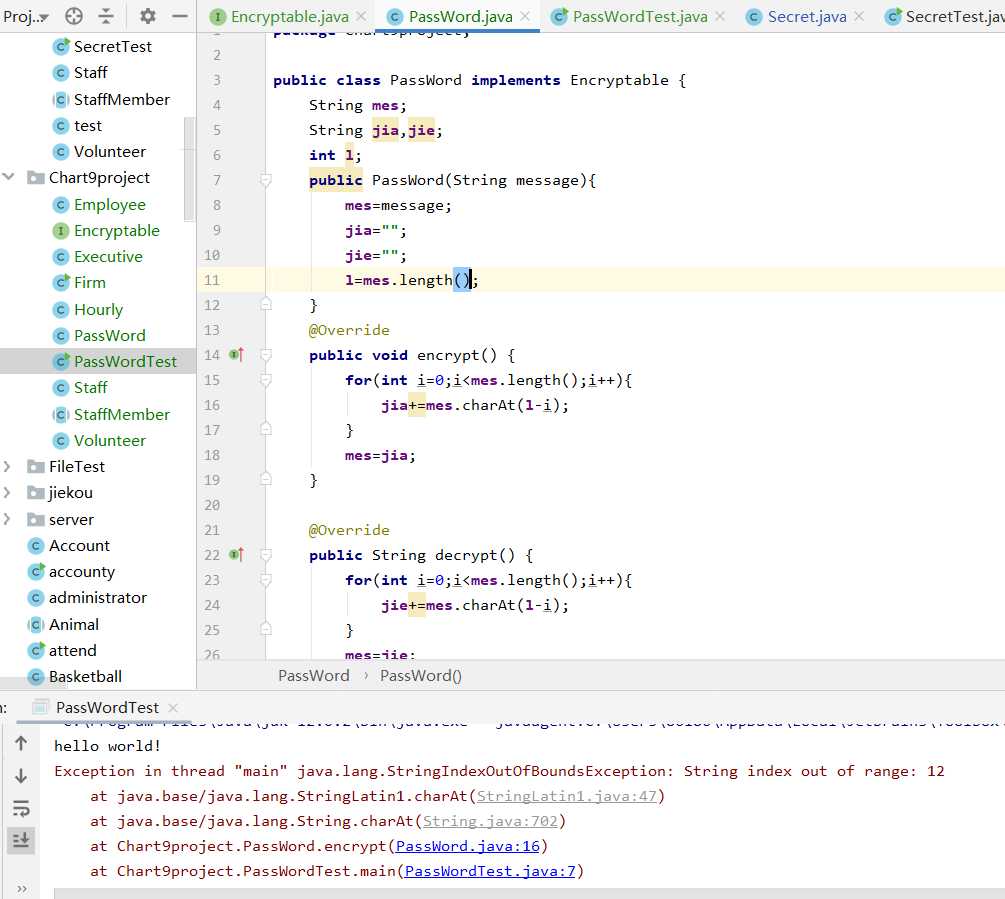The image size is (1005, 899).
Task: Close the Secret.java tab
Action: [859, 16]
